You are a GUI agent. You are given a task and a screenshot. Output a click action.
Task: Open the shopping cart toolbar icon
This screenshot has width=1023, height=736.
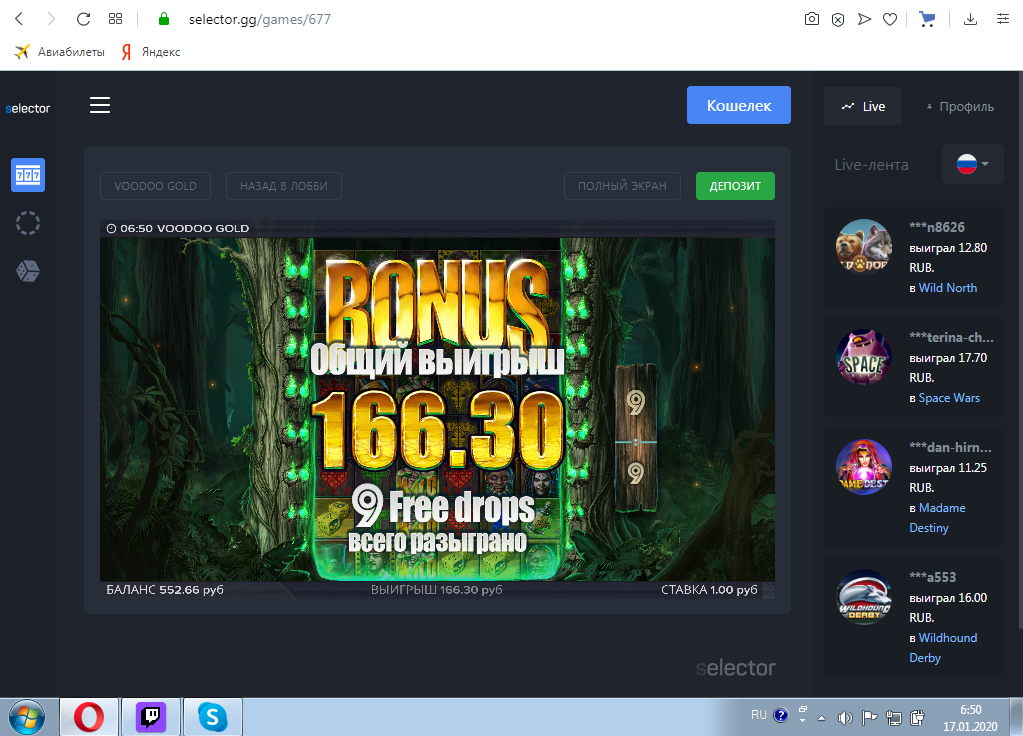point(927,19)
